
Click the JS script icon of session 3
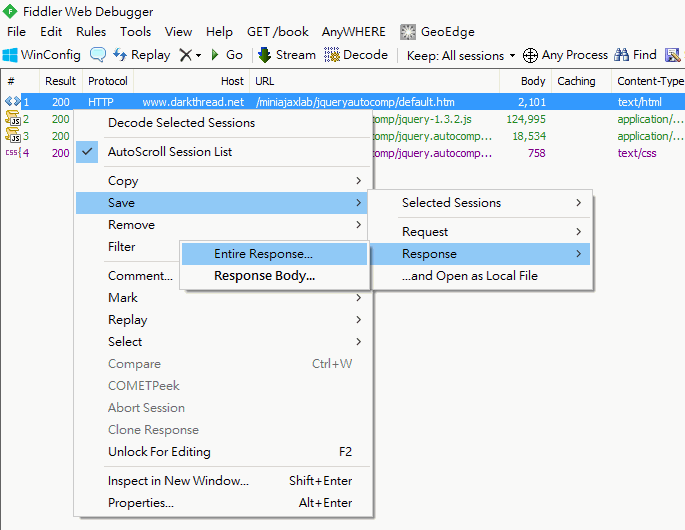click(x=13, y=135)
